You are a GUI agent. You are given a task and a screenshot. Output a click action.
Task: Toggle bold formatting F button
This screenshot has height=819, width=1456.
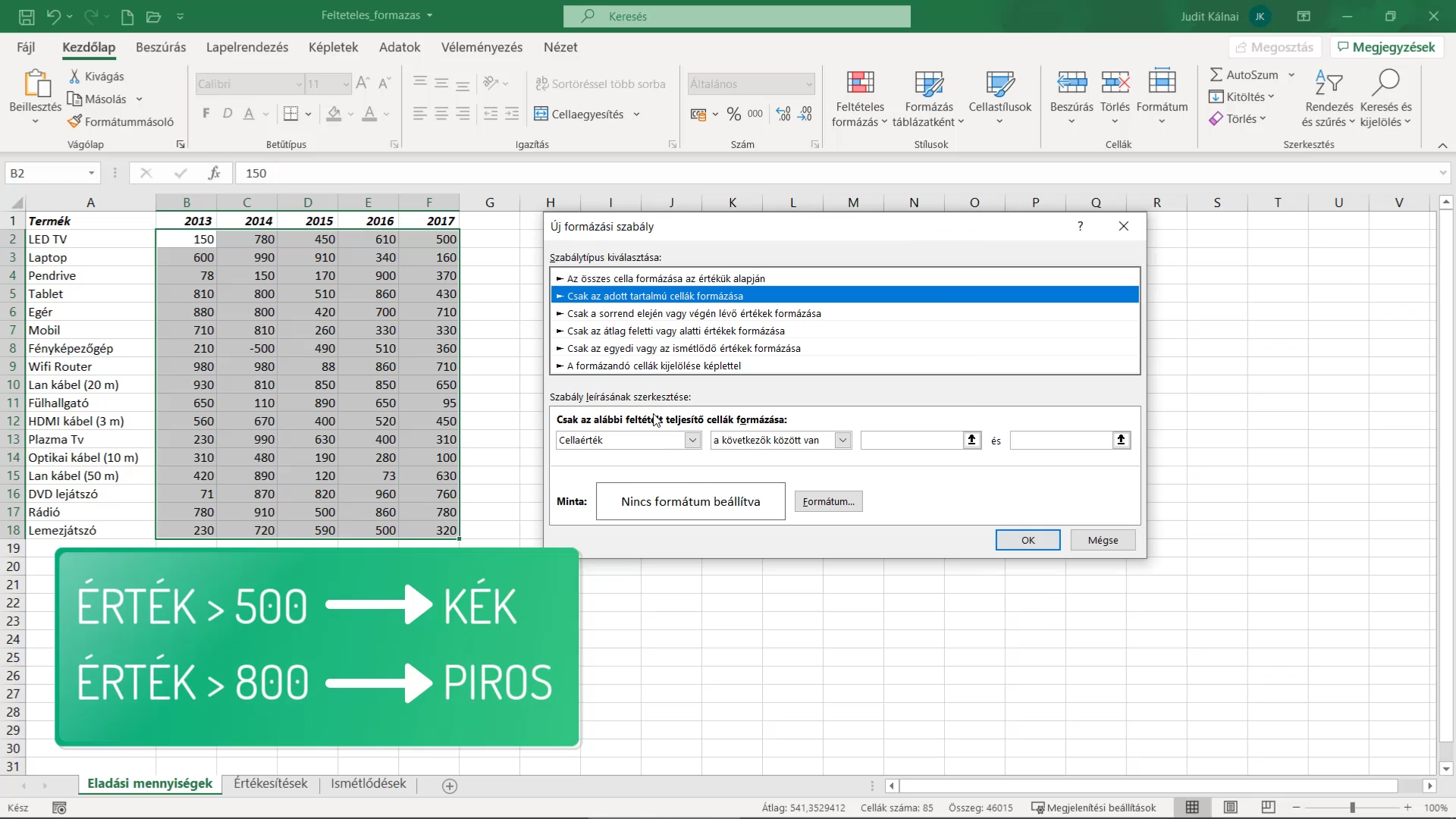(x=206, y=114)
